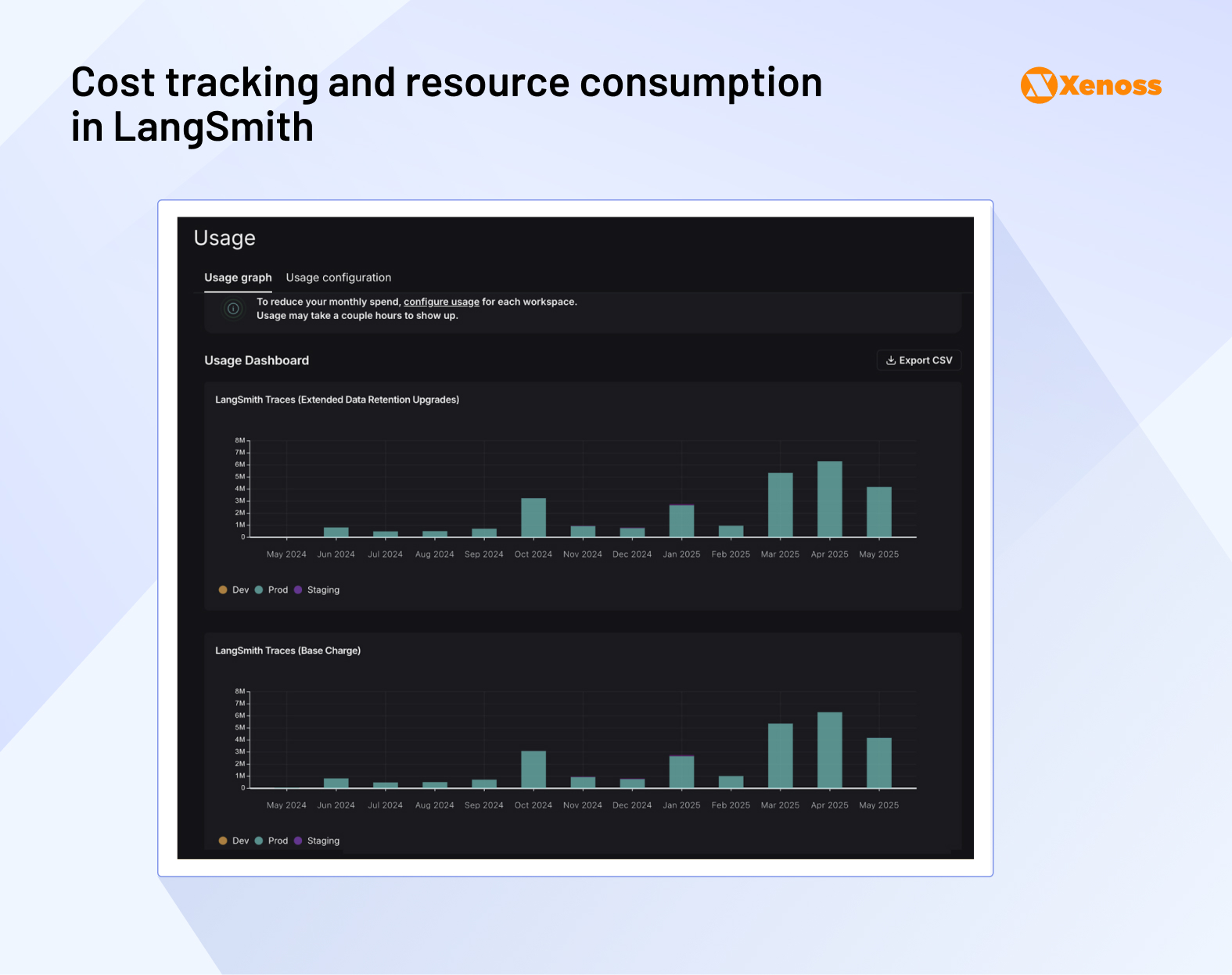The width and height of the screenshot is (1232, 975).
Task: Click May 2024 axis label in Base Charge chart
Action: (x=286, y=805)
